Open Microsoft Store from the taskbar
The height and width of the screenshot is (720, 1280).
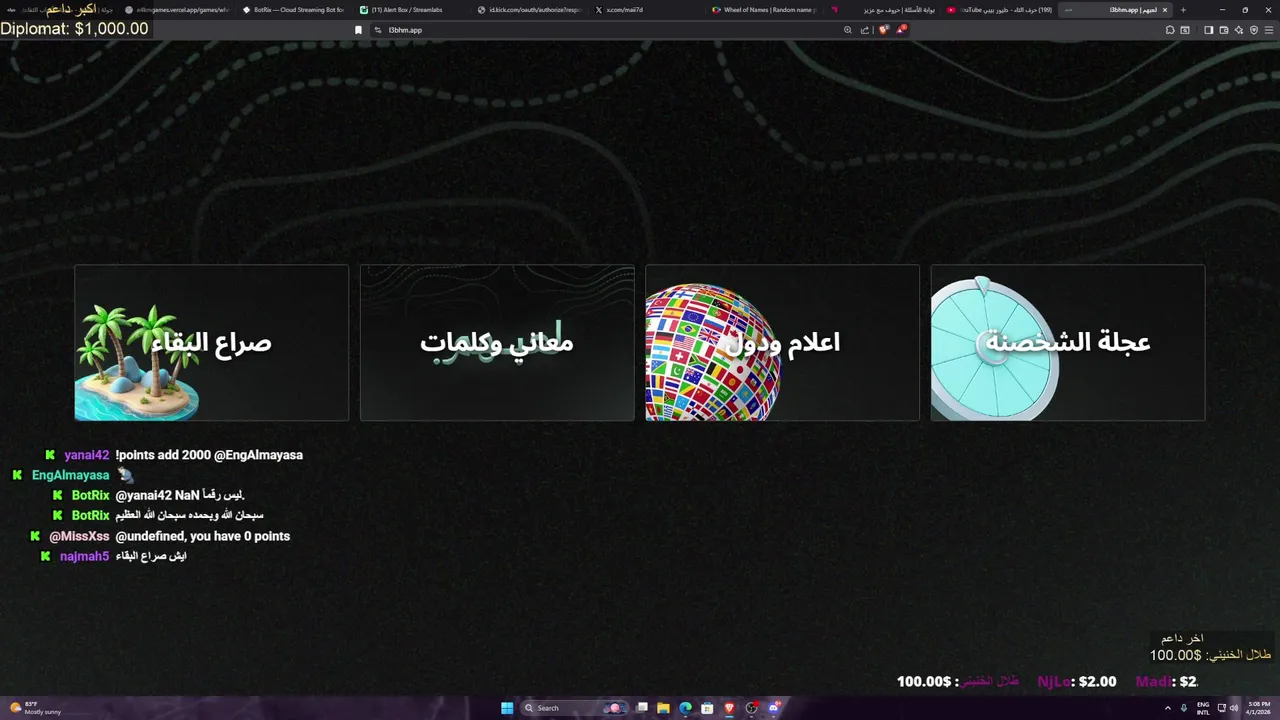tap(707, 708)
